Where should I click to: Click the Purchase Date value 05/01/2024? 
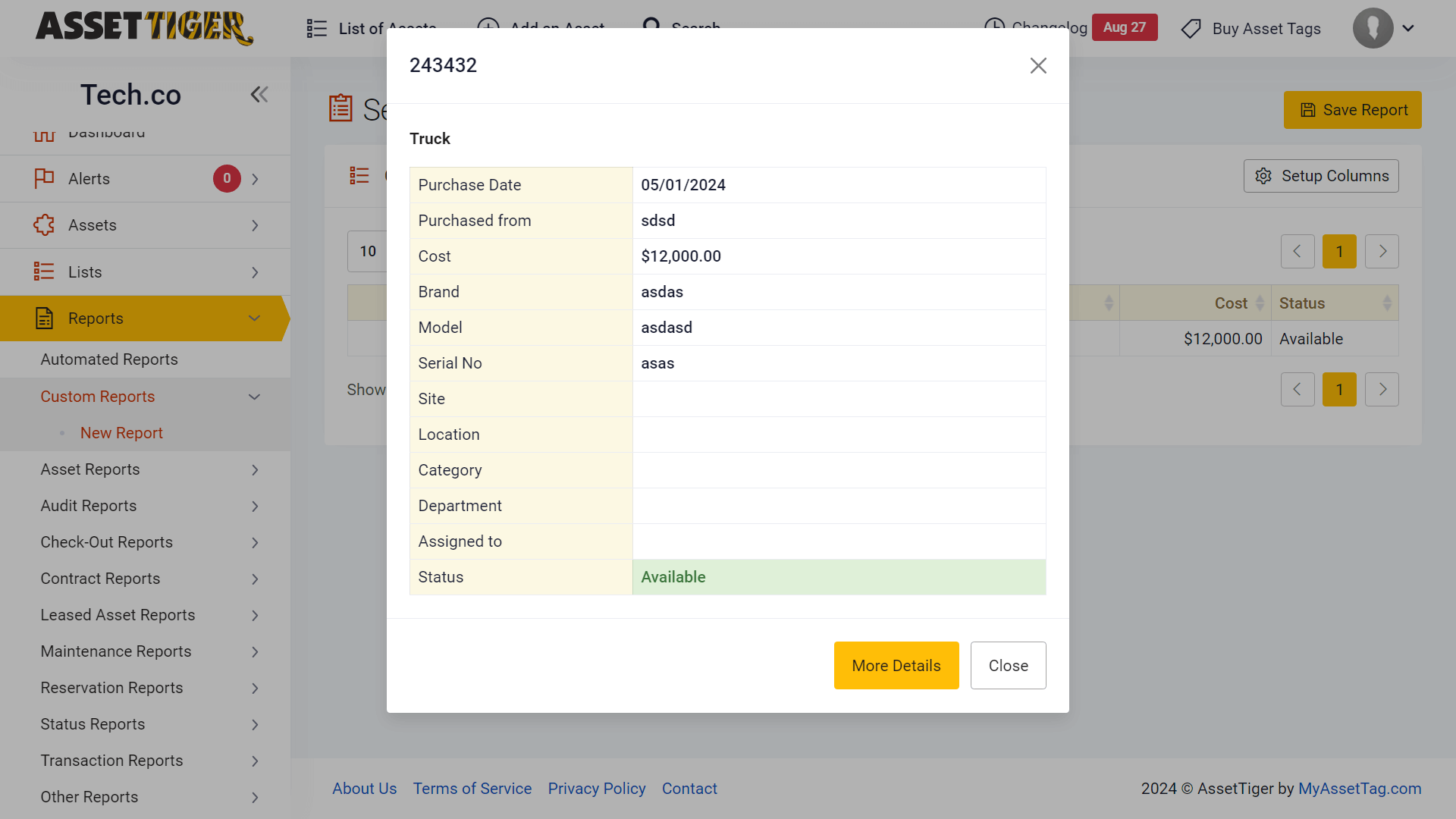click(x=683, y=185)
